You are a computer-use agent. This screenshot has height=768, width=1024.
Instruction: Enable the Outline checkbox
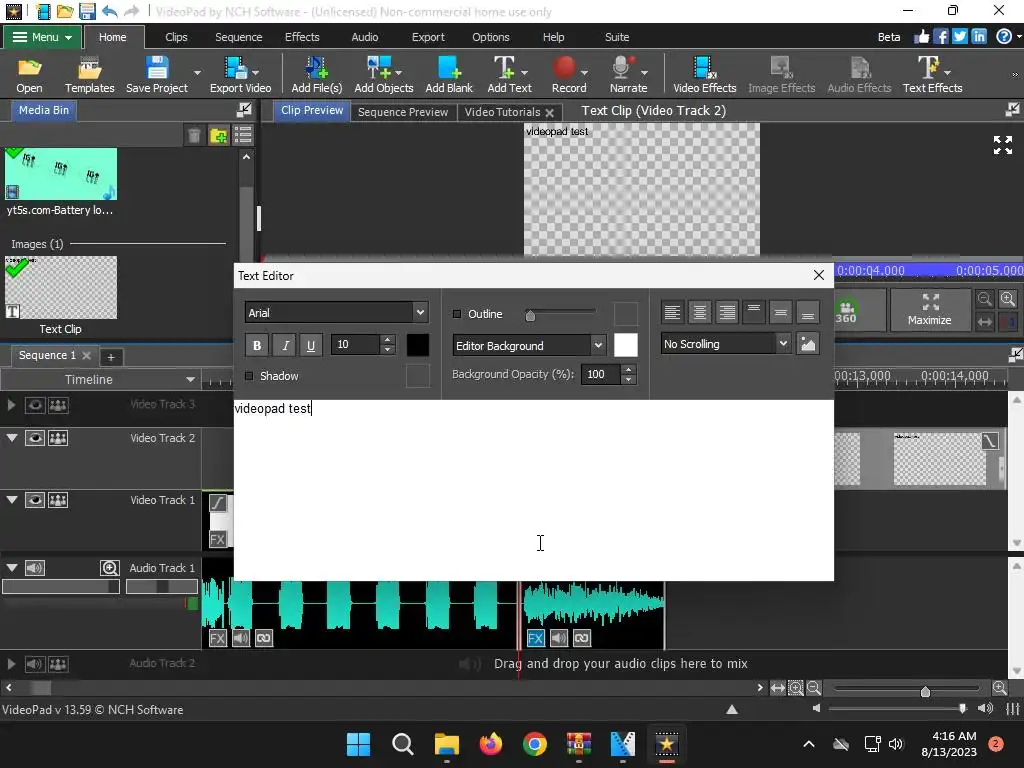[x=457, y=314]
